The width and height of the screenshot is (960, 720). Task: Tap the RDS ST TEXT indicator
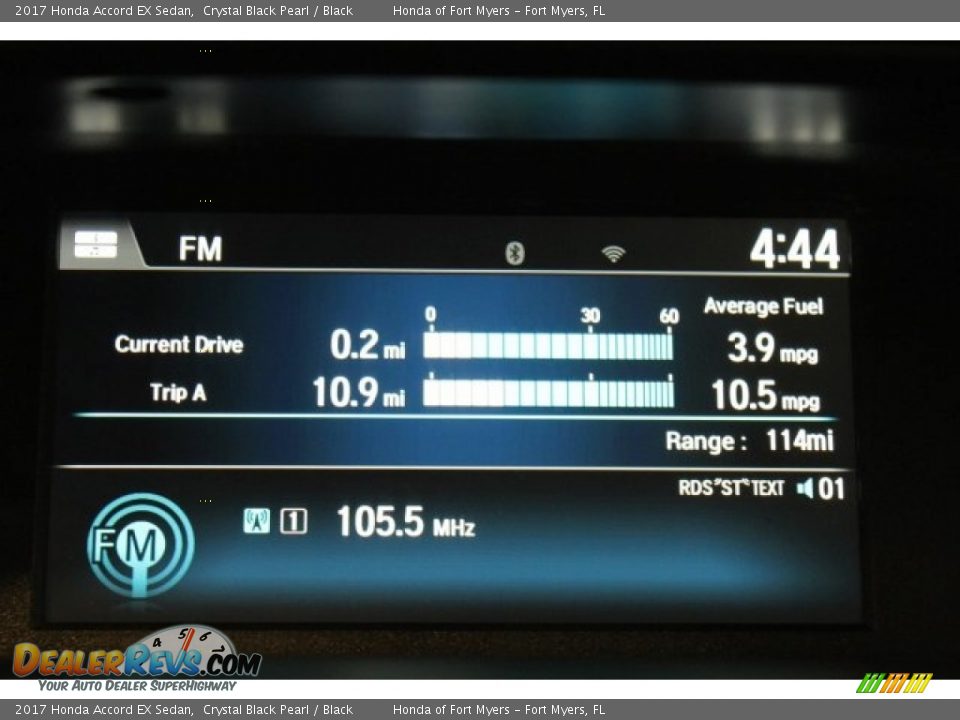(x=731, y=488)
